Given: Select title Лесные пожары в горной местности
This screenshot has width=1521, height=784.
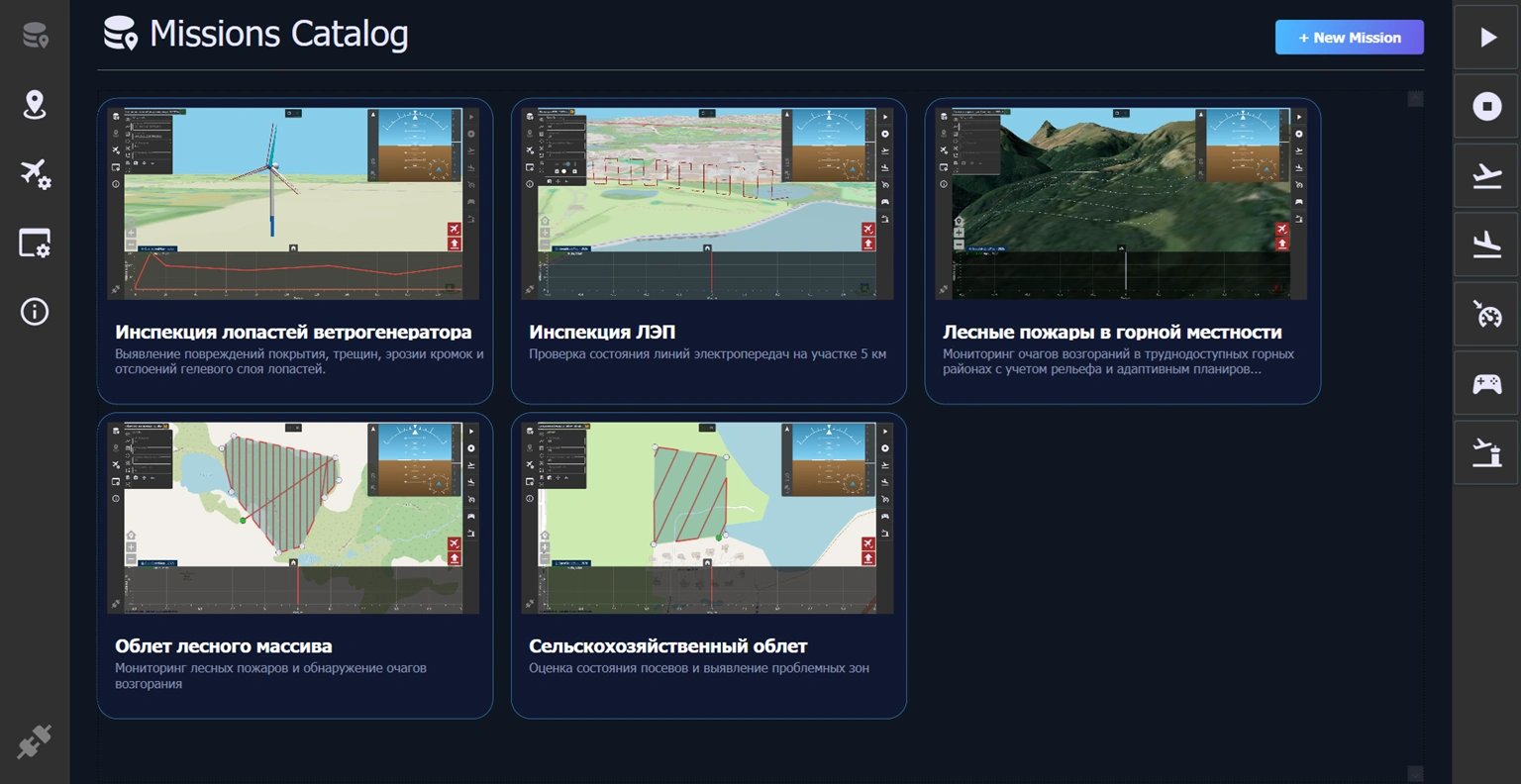Looking at the screenshot, I should [x=1112, y=333].
